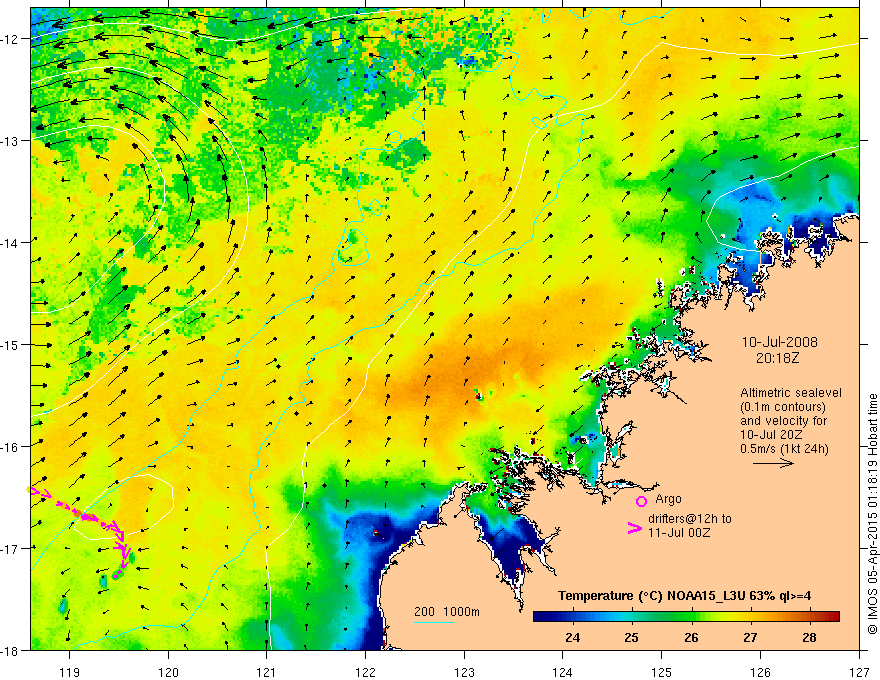Click the colorbar value 27
This screenshot has width=880, height=680.
750,637
